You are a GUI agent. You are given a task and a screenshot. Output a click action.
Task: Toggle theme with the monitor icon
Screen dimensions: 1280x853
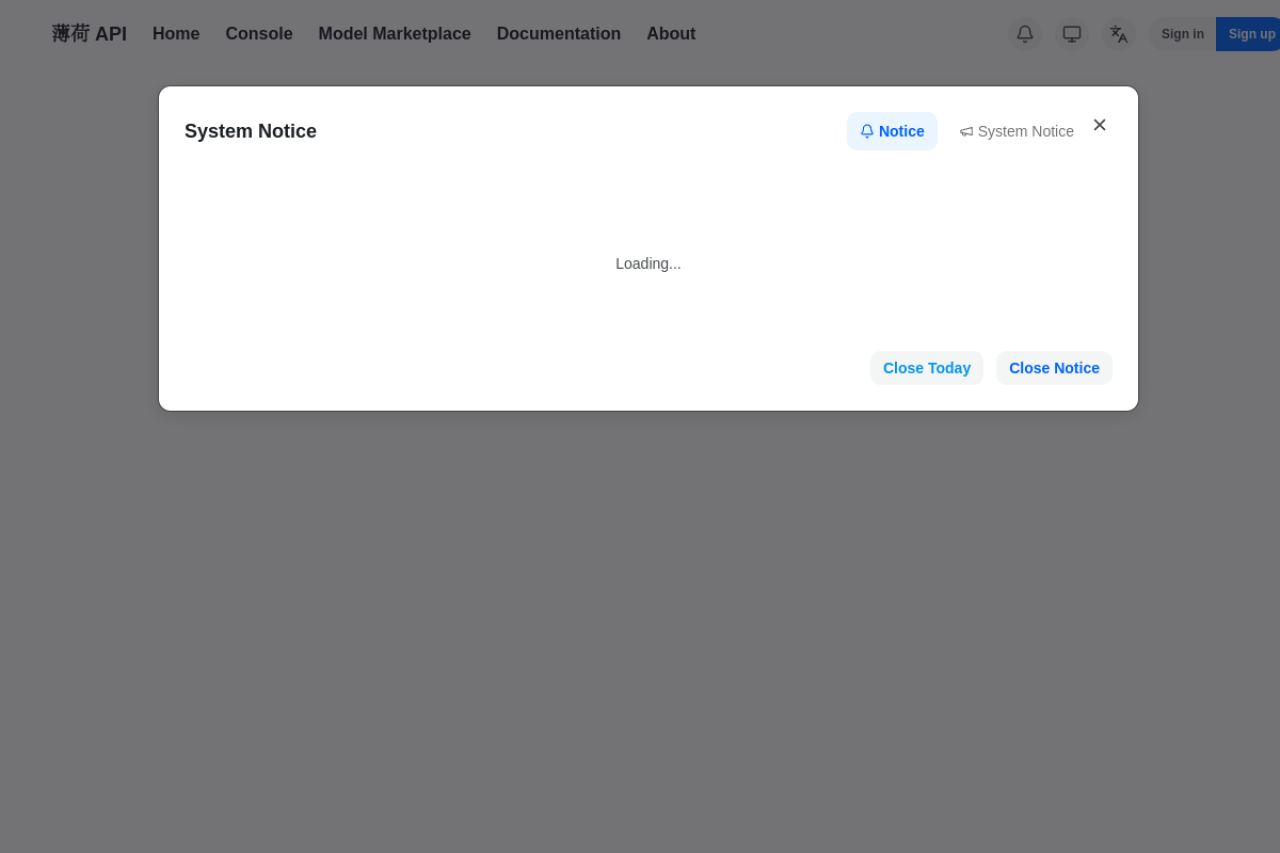tap(1072, 34)
